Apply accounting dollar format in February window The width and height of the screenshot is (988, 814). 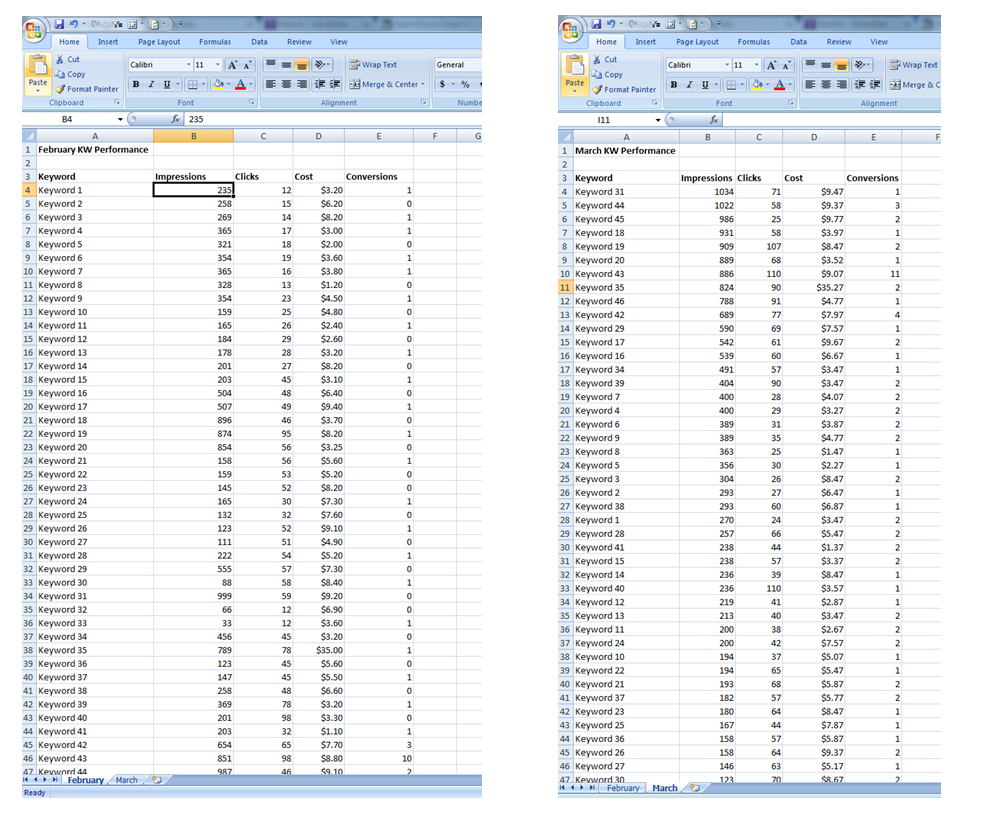point(442,84)
